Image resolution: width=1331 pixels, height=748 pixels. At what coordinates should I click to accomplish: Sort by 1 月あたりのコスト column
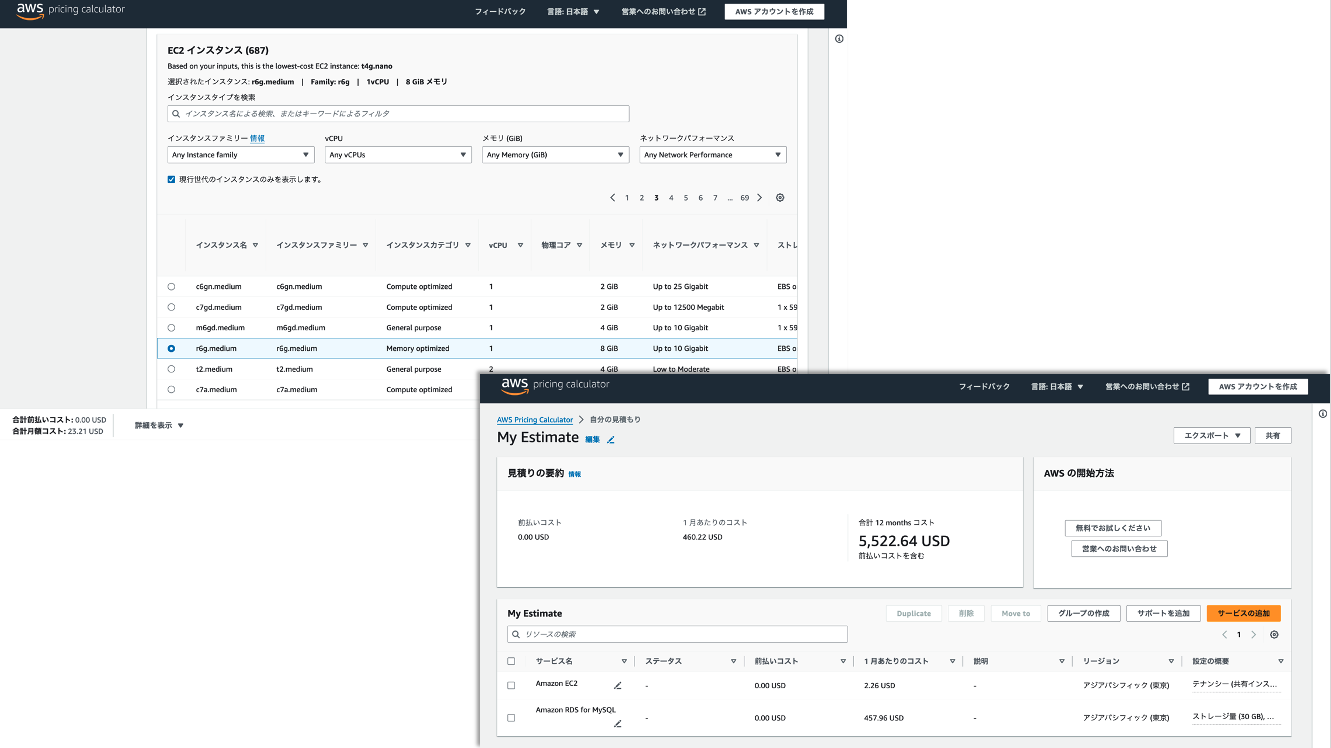tap(953, 661)
